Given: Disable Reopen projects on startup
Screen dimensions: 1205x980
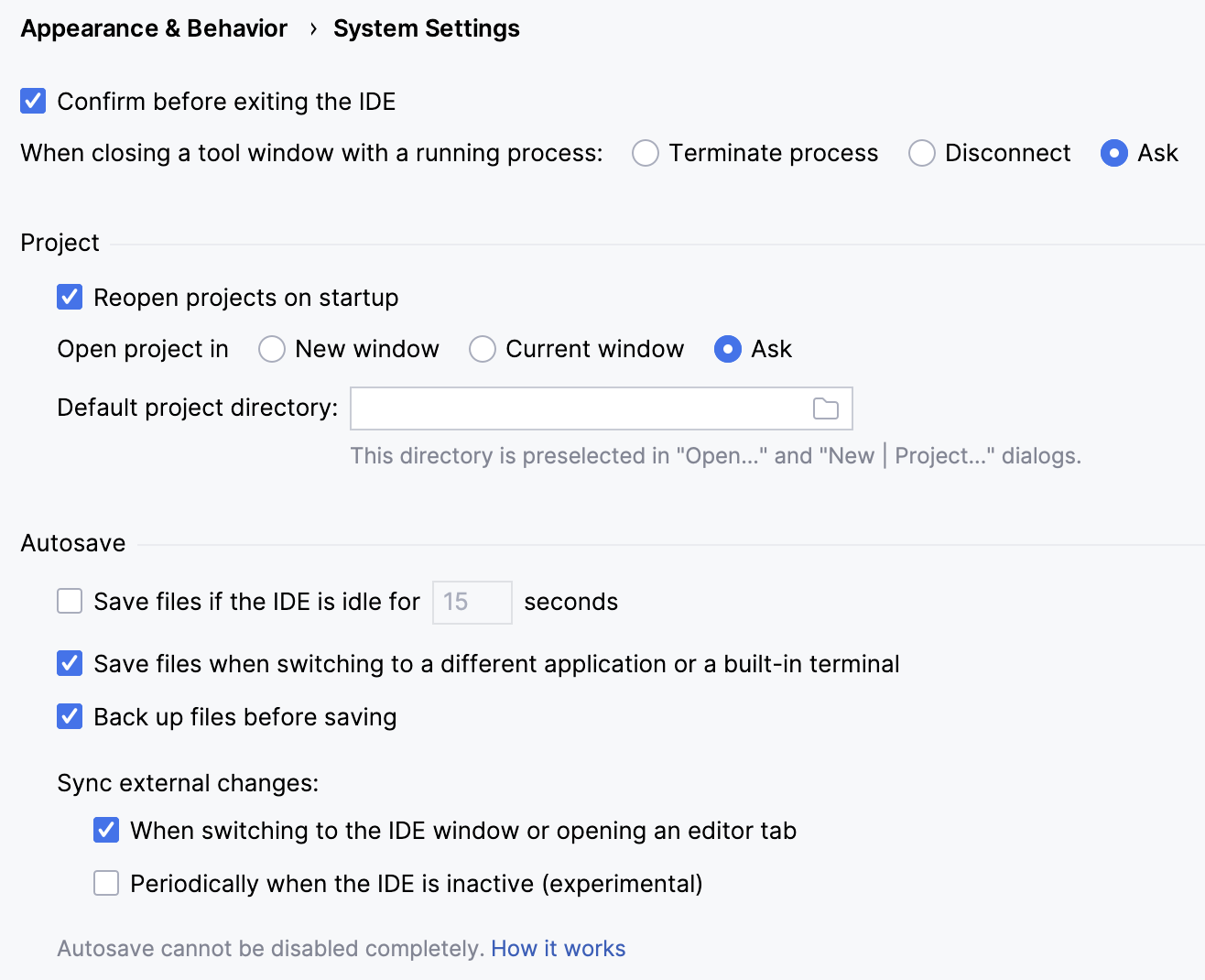Looking at the screenshot, I should pyautogui.click(x=70, y=297).
